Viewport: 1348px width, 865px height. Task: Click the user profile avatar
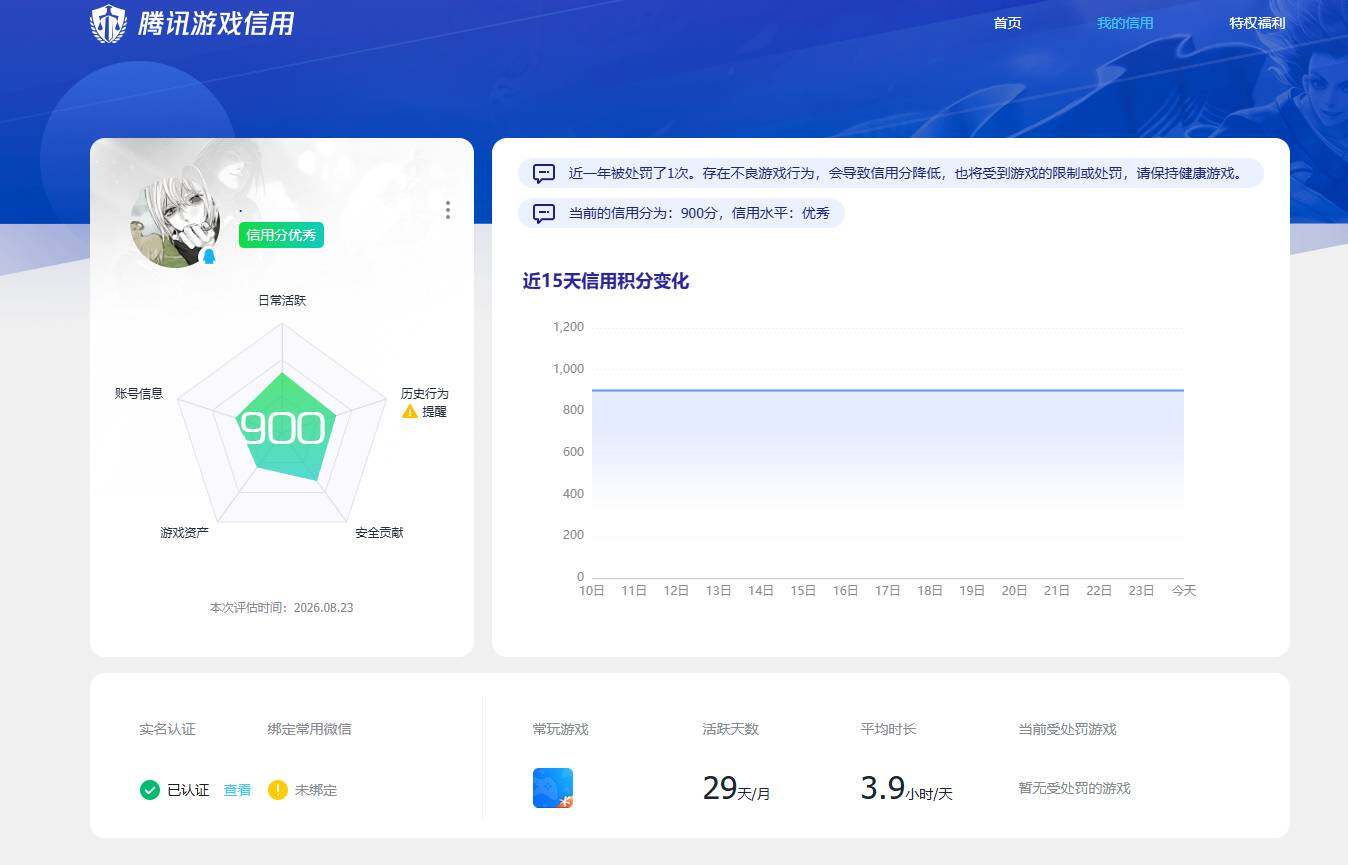pos(175,222)
